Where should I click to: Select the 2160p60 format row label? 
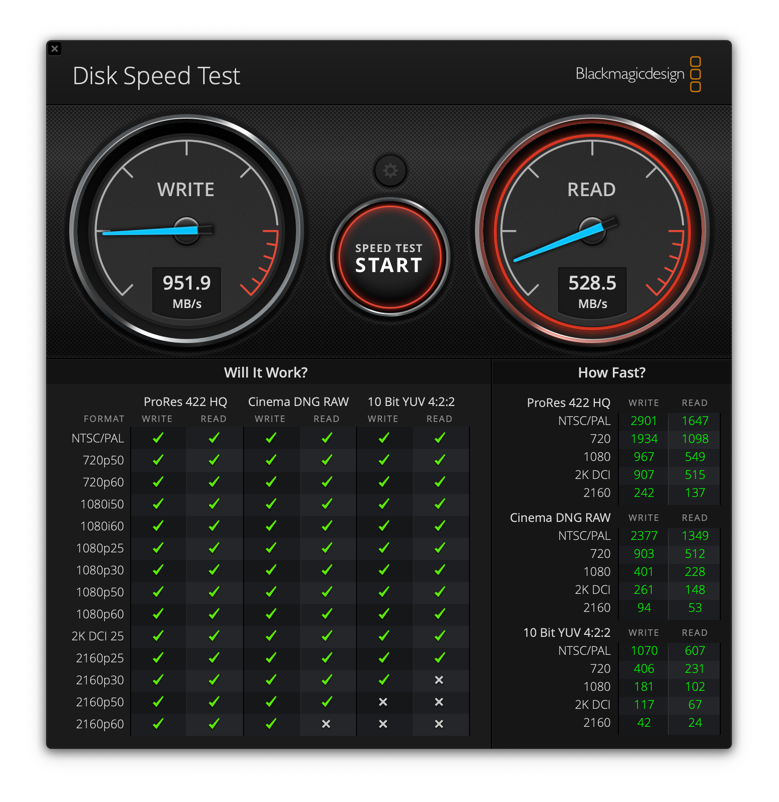click(x=100, y=724)
